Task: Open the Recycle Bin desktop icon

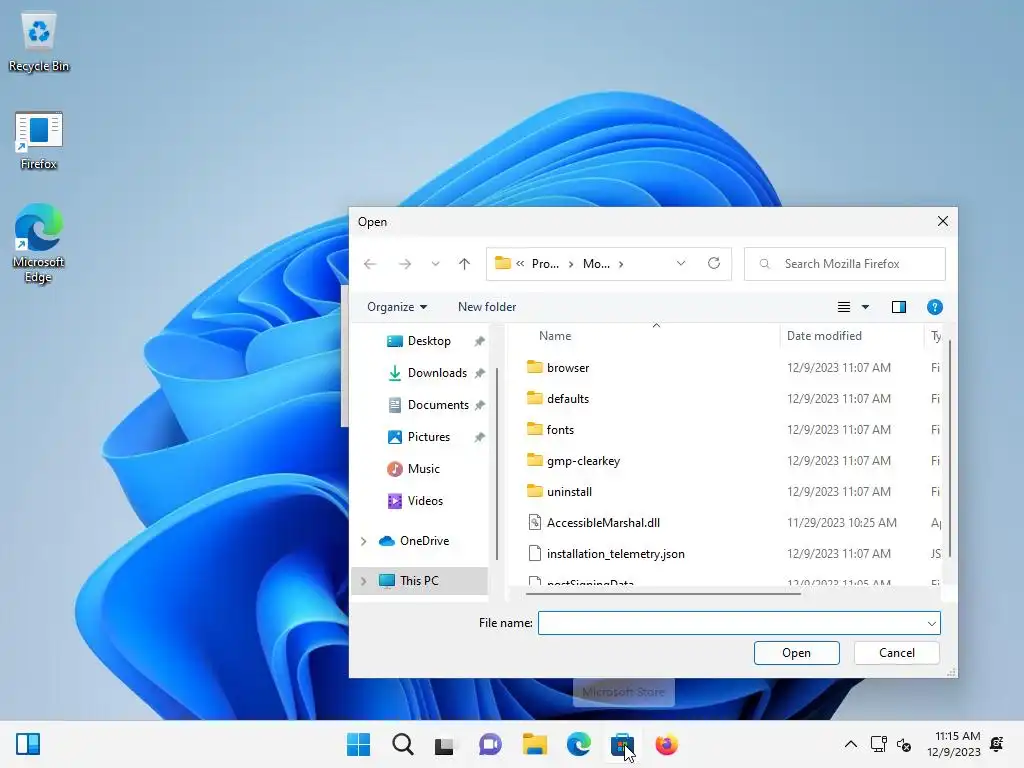Action: (x=39, y=42)
